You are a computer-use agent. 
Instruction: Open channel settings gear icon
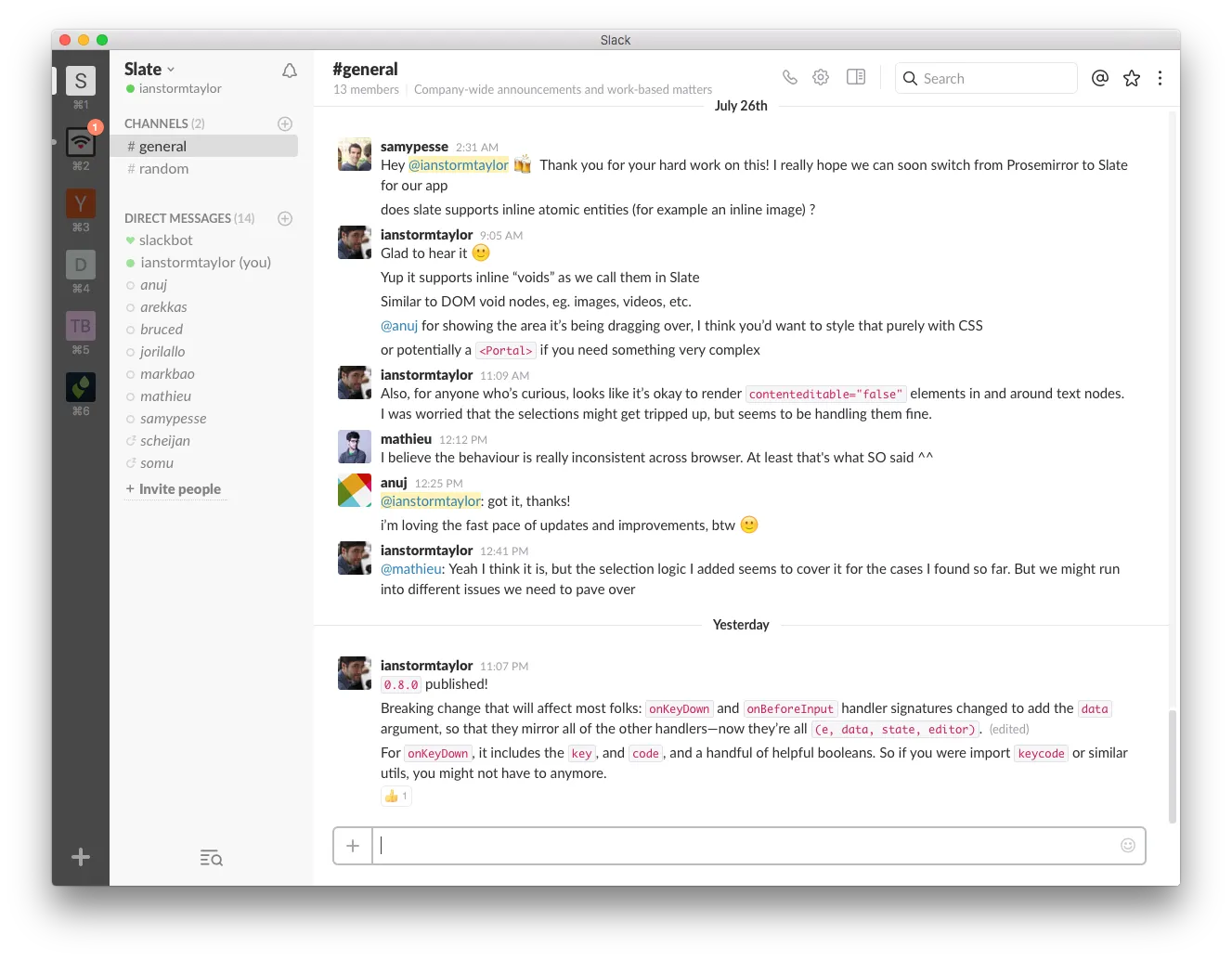[821, 77]
